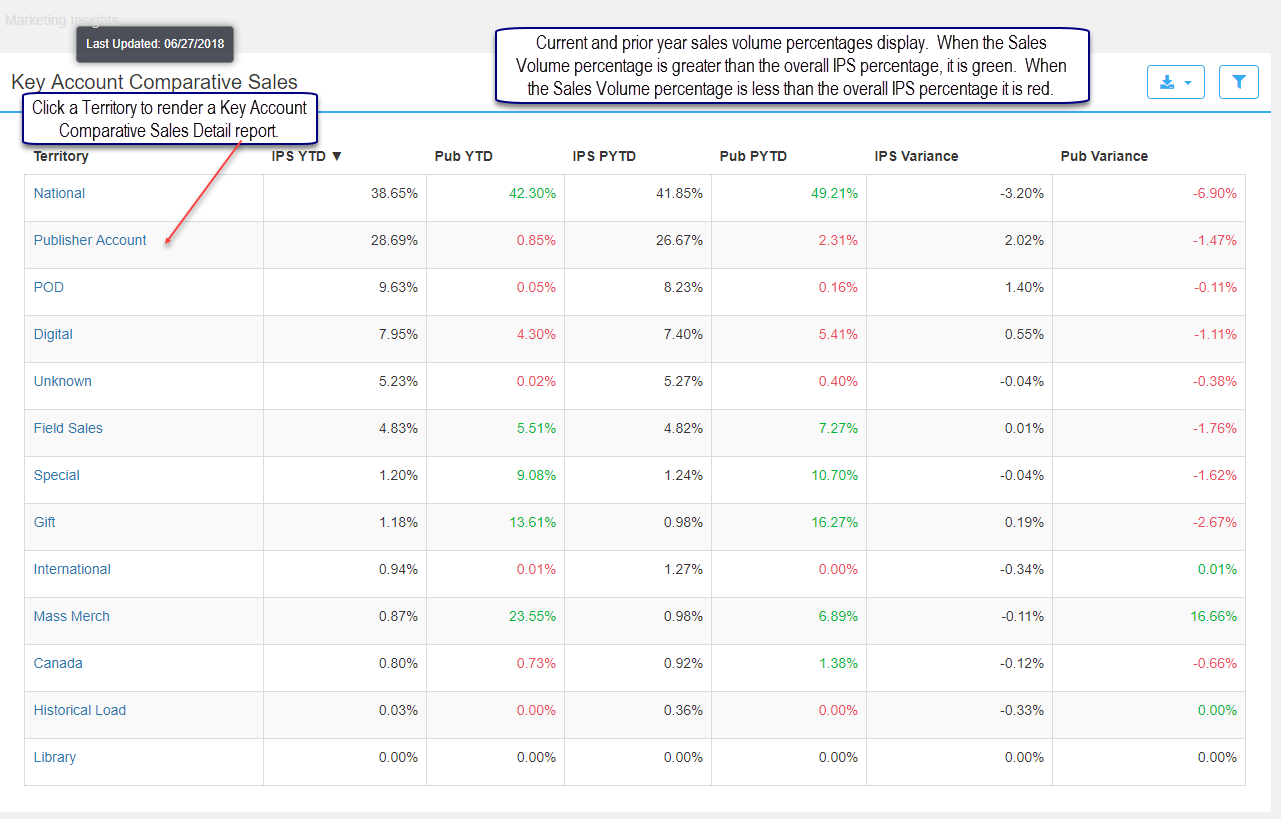Image resolution: width=1281 pixels, height=819 pixels.
Task: Open the Mass Merch territory link
Action: pyautogui.click(x=71, y=616)
